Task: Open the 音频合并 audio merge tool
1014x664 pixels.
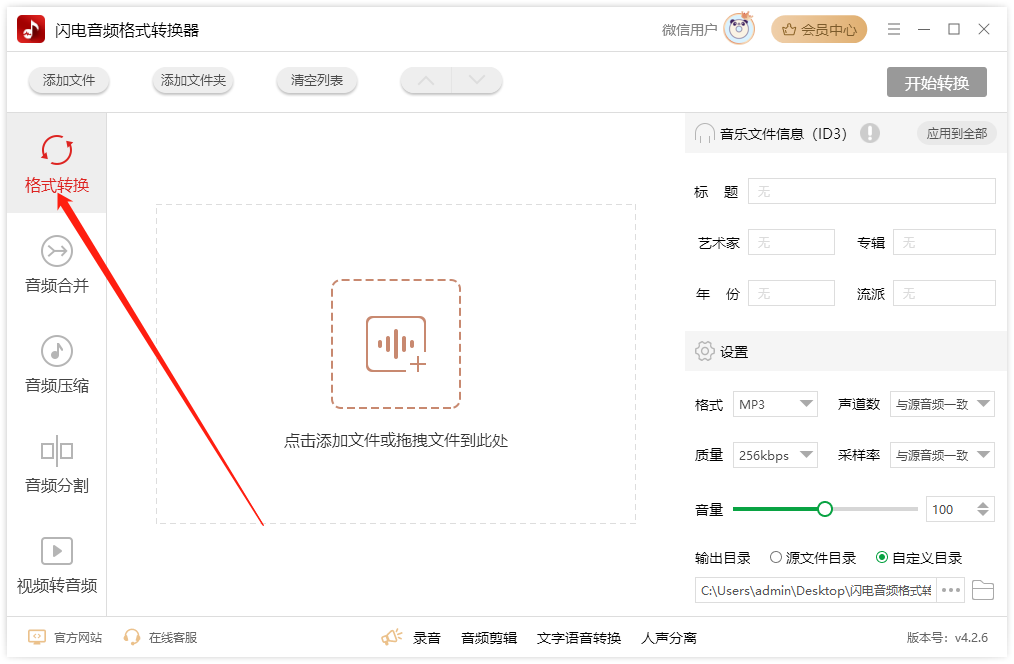Action: click(57, 264)
